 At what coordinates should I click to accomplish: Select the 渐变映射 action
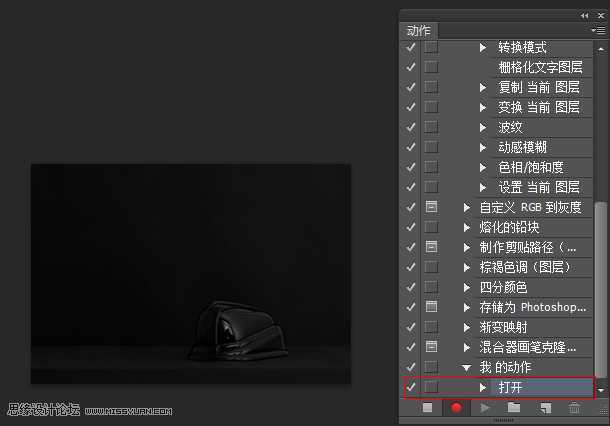[503, 327]
